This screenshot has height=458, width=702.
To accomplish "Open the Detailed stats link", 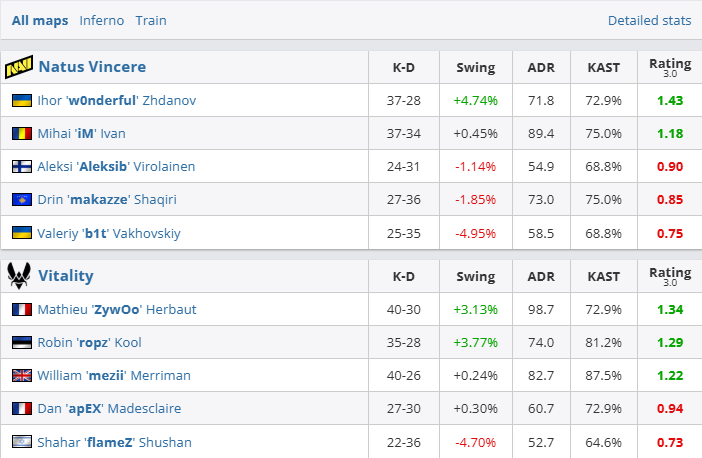I will [x=649, y=20].
